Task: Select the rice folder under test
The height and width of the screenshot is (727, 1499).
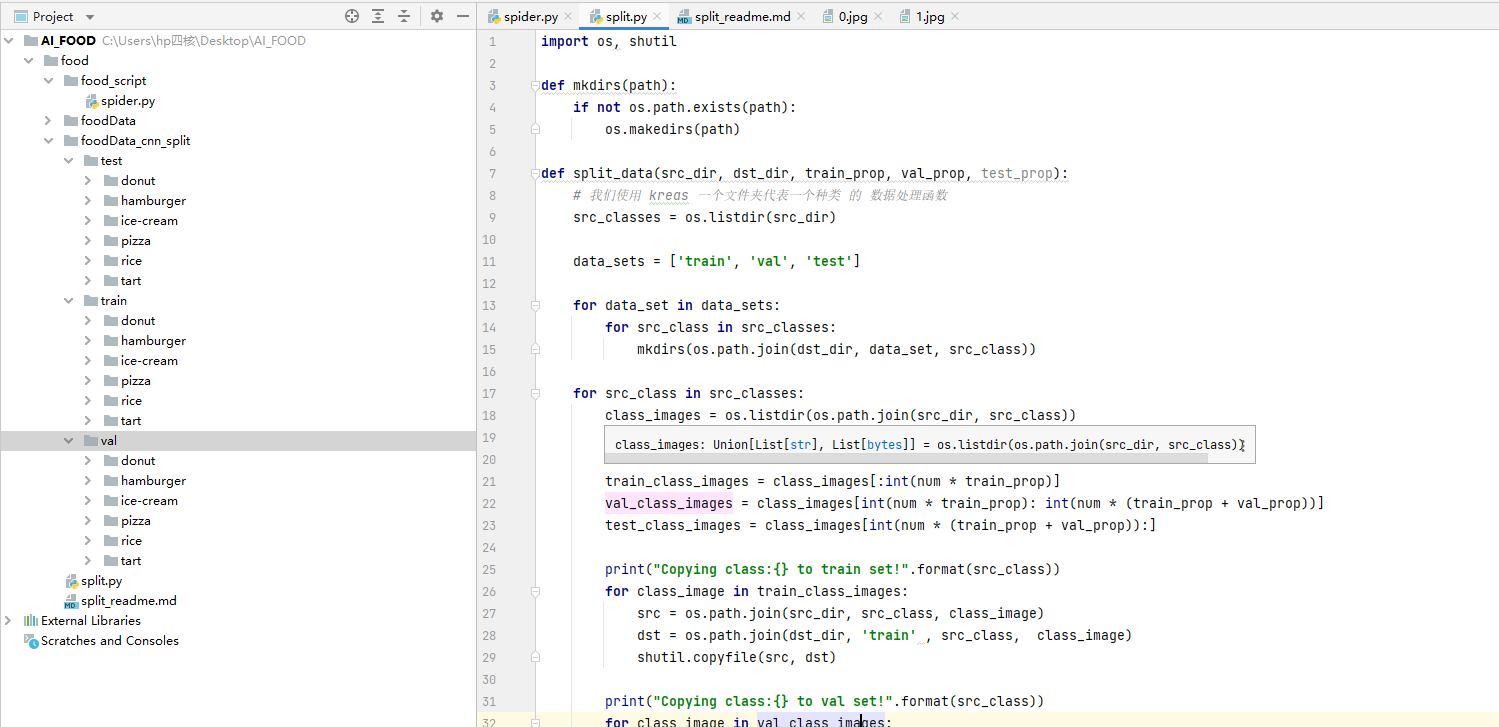Action: pyautogui.click(x=131, y=261)
